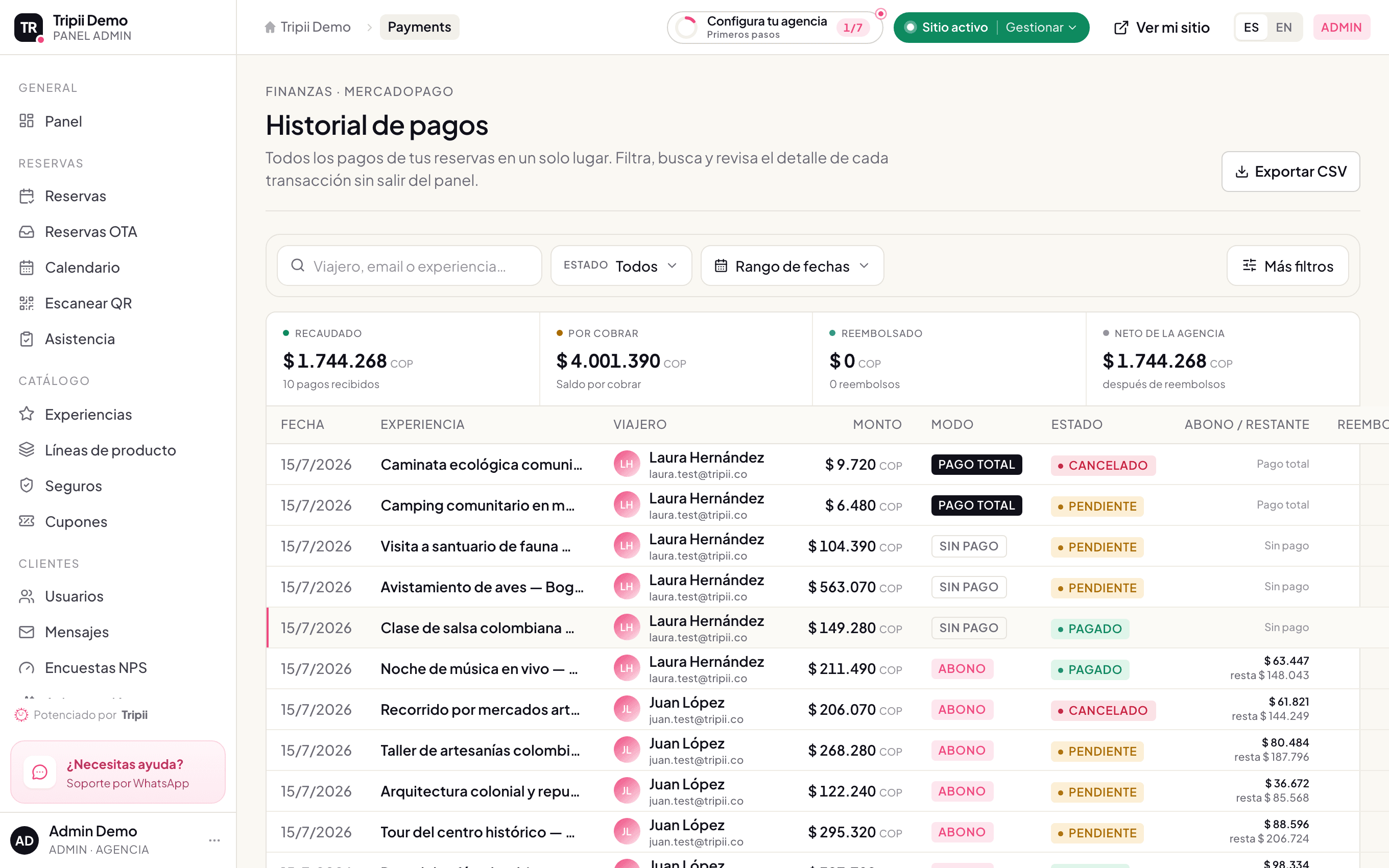
Task: Switch language to EN
Action: coord(1284,27)
